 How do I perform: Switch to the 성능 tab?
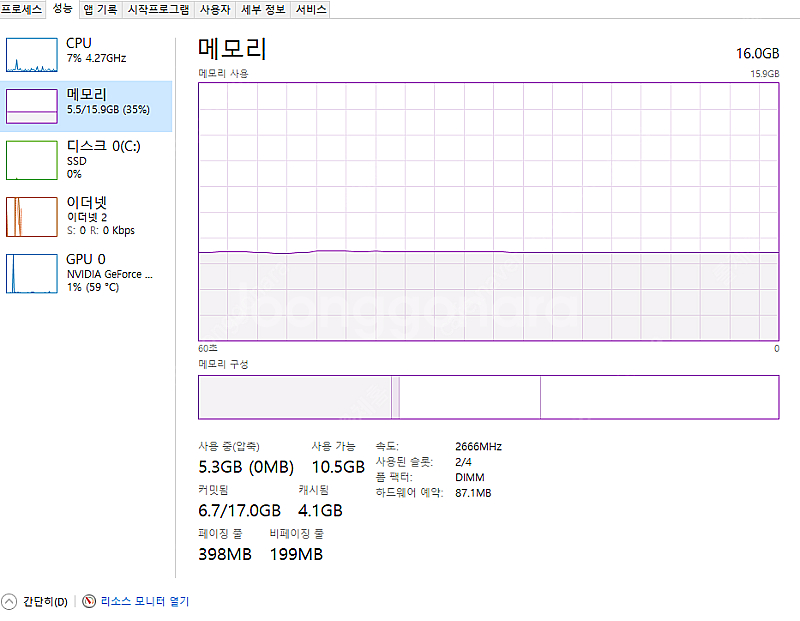click(62, 9)
